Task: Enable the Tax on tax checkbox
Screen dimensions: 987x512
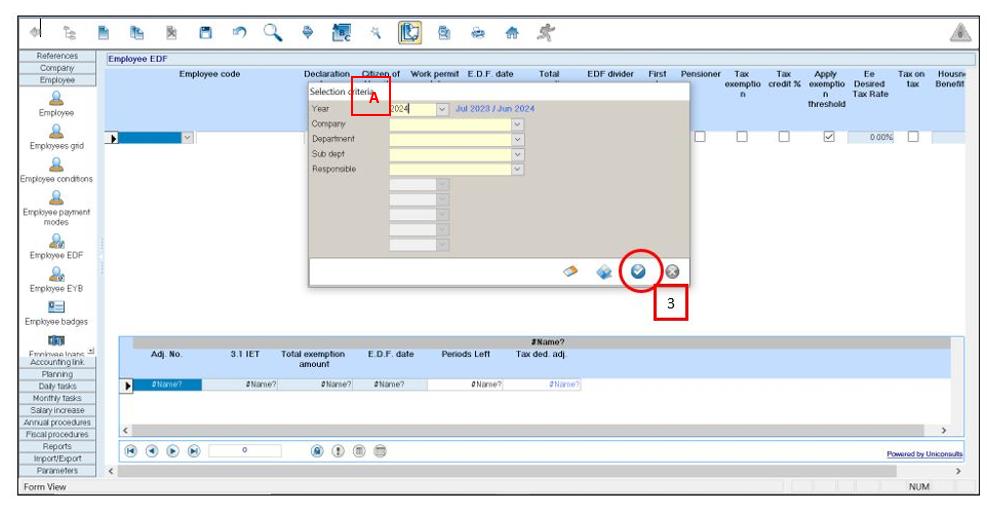Action: [912, 137]
